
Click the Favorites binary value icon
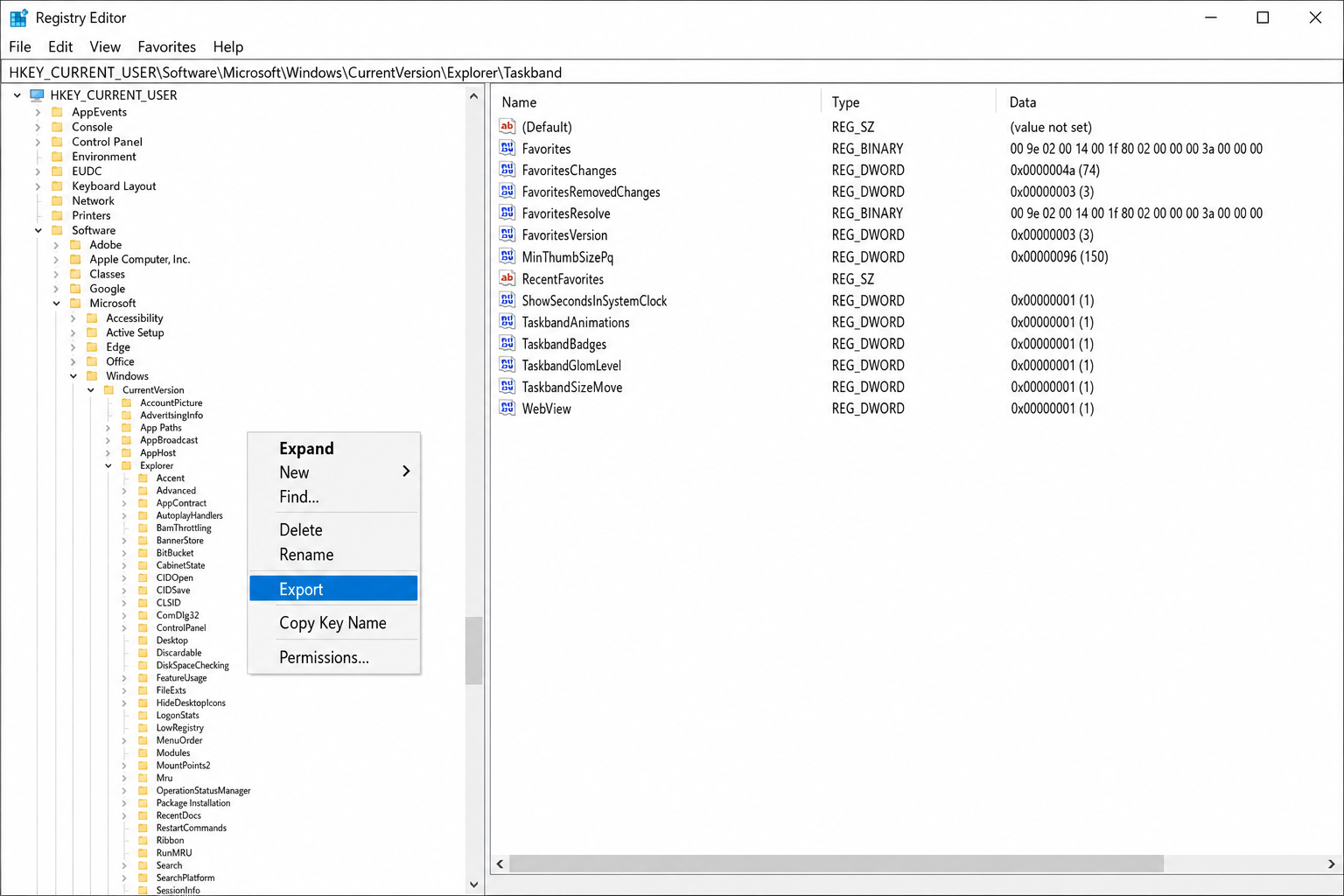point(507,148)
